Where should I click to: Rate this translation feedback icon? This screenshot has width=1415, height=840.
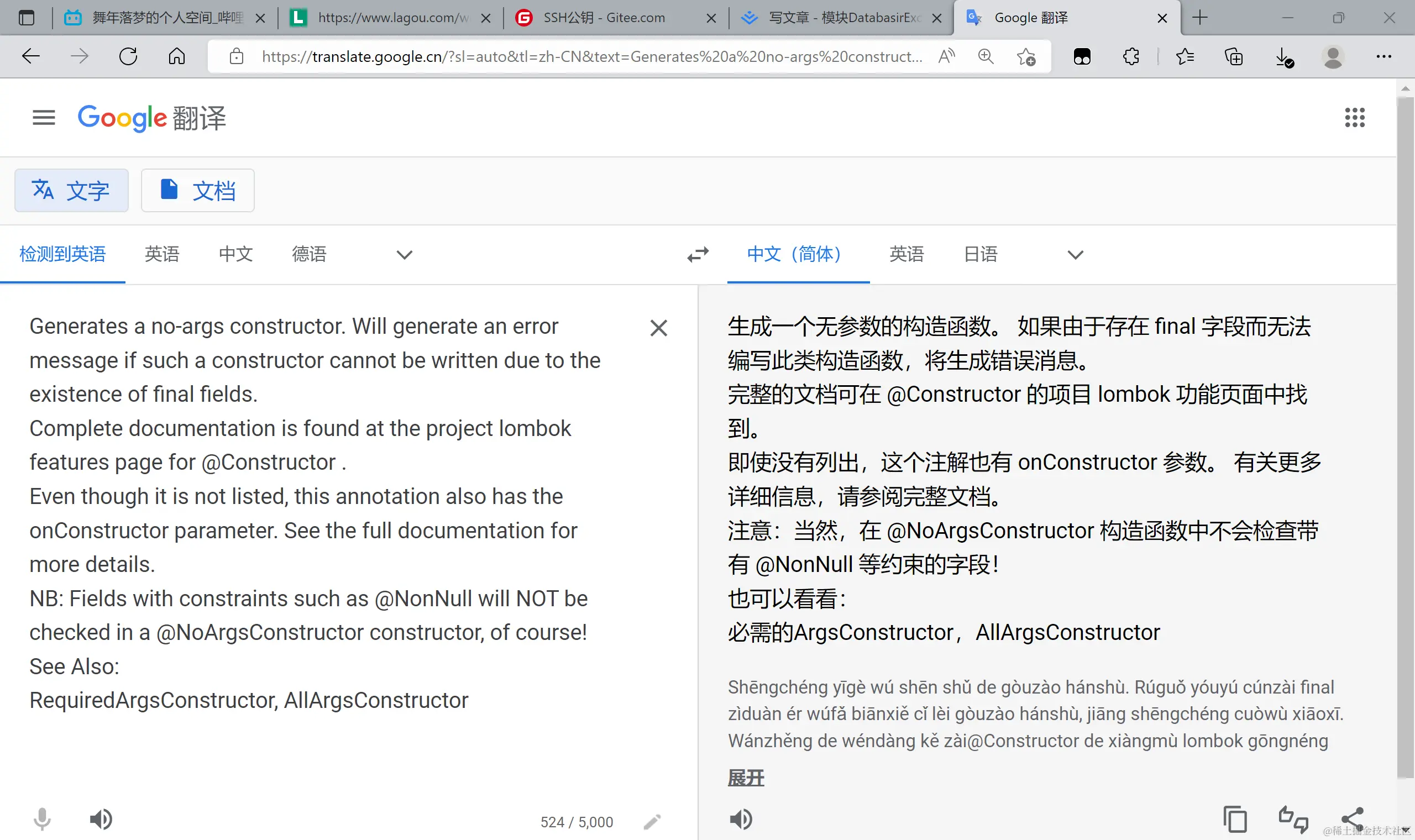click(x=1293, y=819)
